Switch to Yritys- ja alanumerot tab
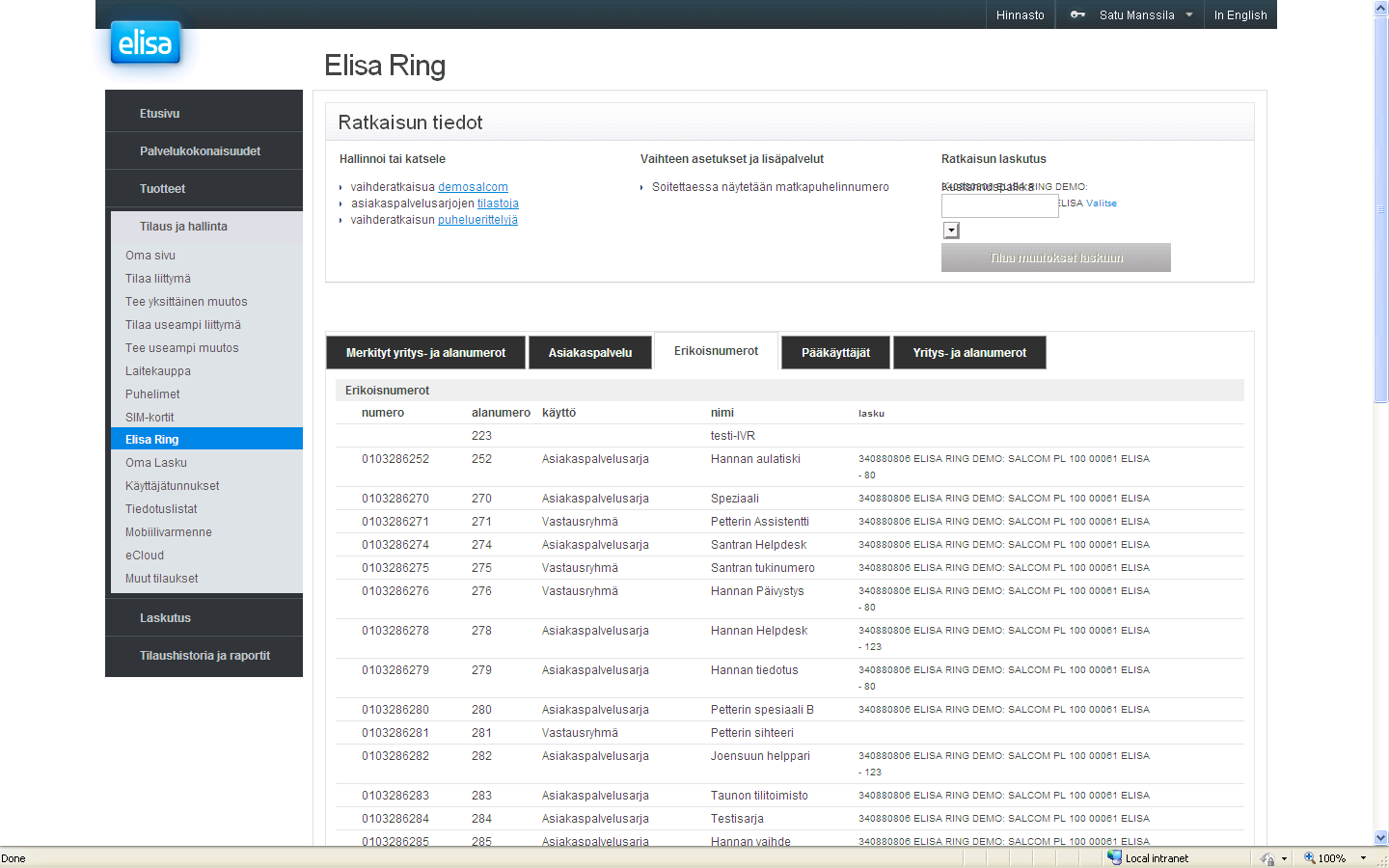The image size is (1389, 868). coord(969,352)
